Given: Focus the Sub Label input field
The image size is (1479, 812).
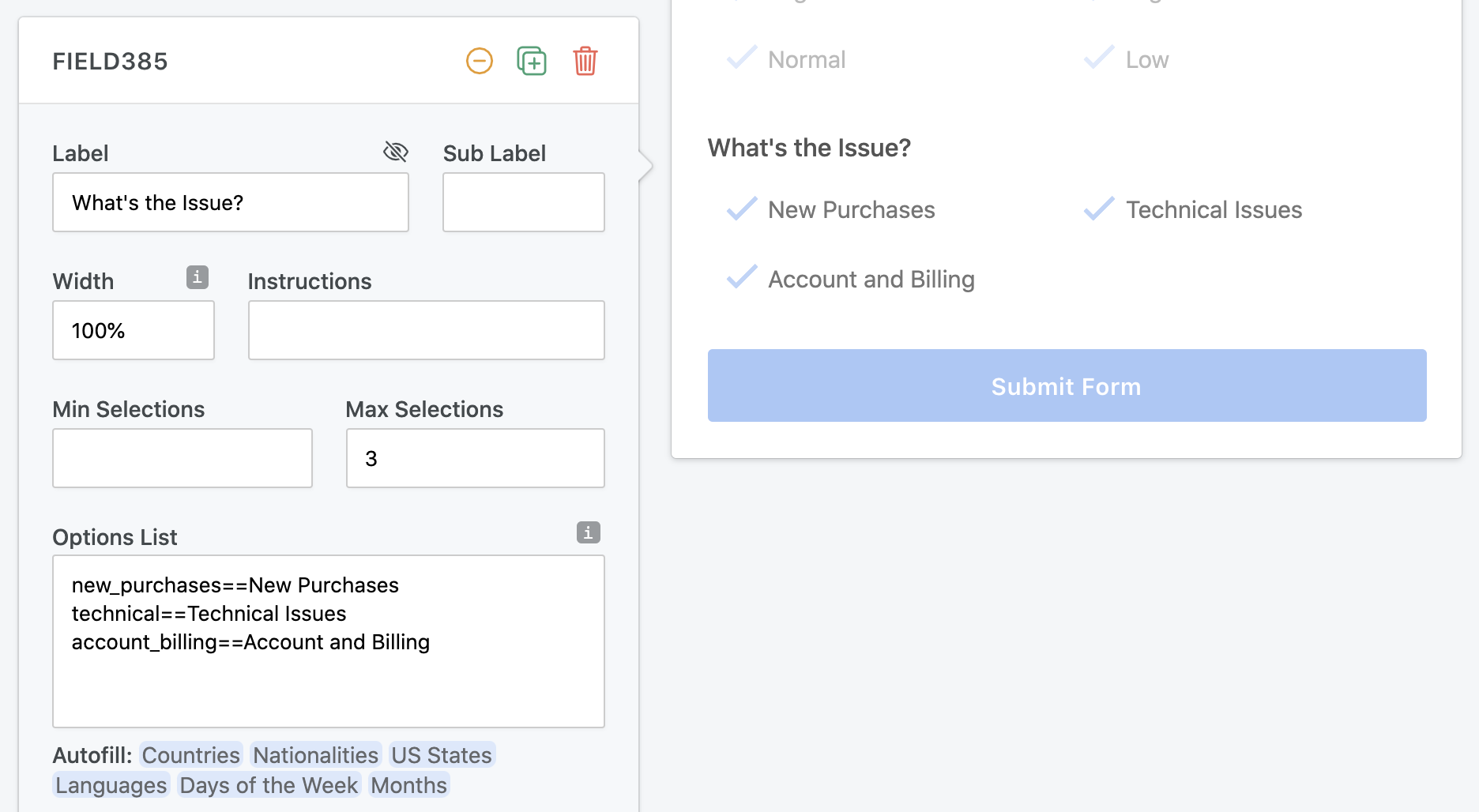Looking at the screenshot, I should click(524, 202).
